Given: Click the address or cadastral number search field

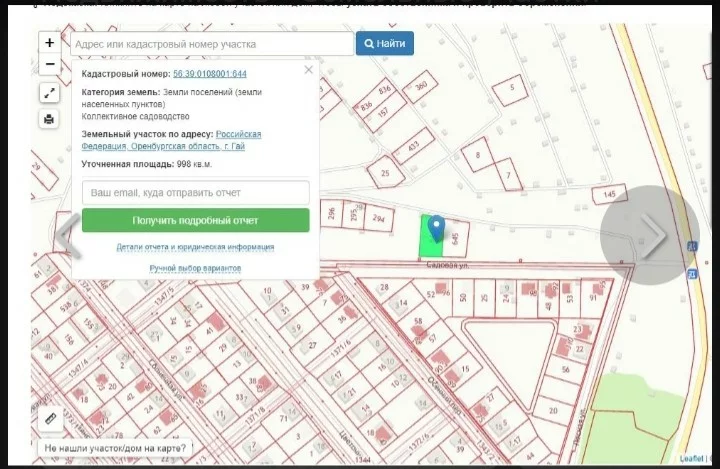Looking at the screenshot, I should click(212, 44).
